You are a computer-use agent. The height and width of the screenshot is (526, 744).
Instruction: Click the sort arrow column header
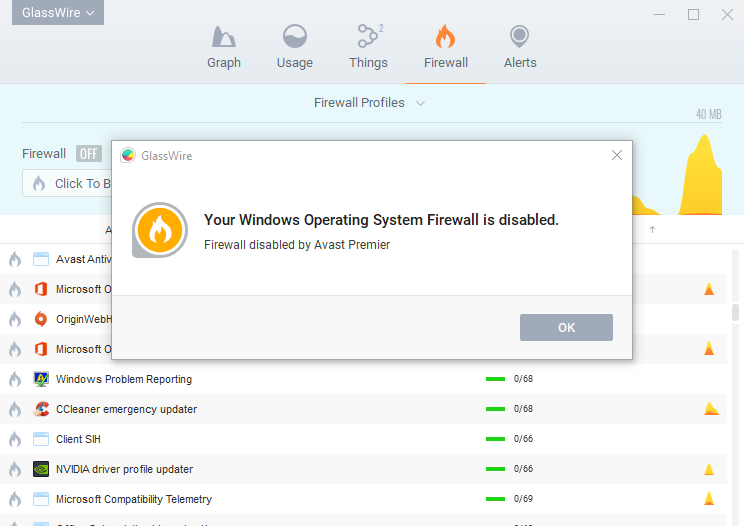652,230
